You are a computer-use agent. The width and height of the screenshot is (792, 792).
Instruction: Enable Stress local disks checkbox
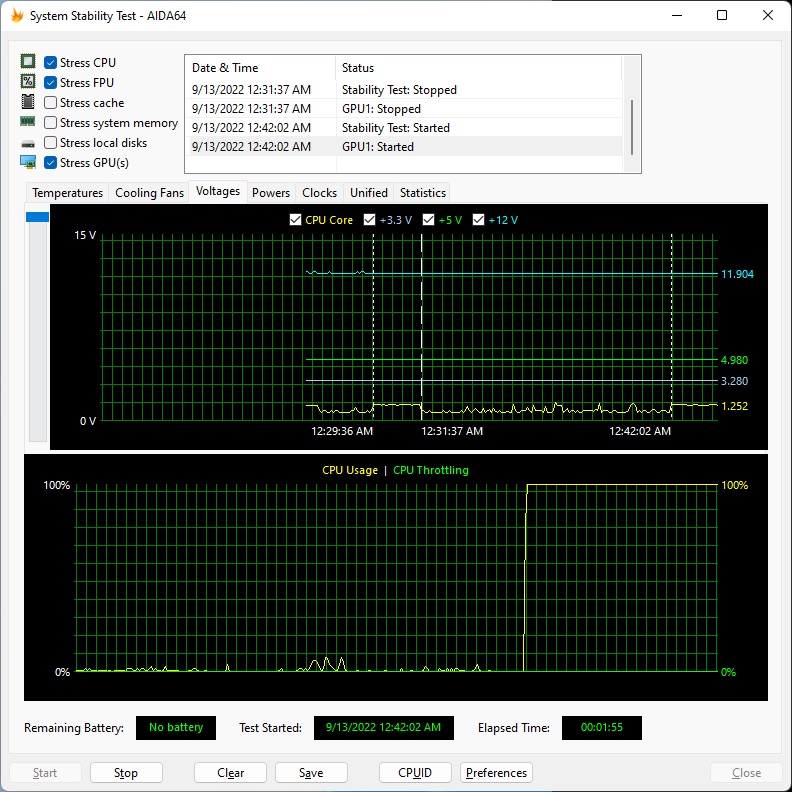50,143
